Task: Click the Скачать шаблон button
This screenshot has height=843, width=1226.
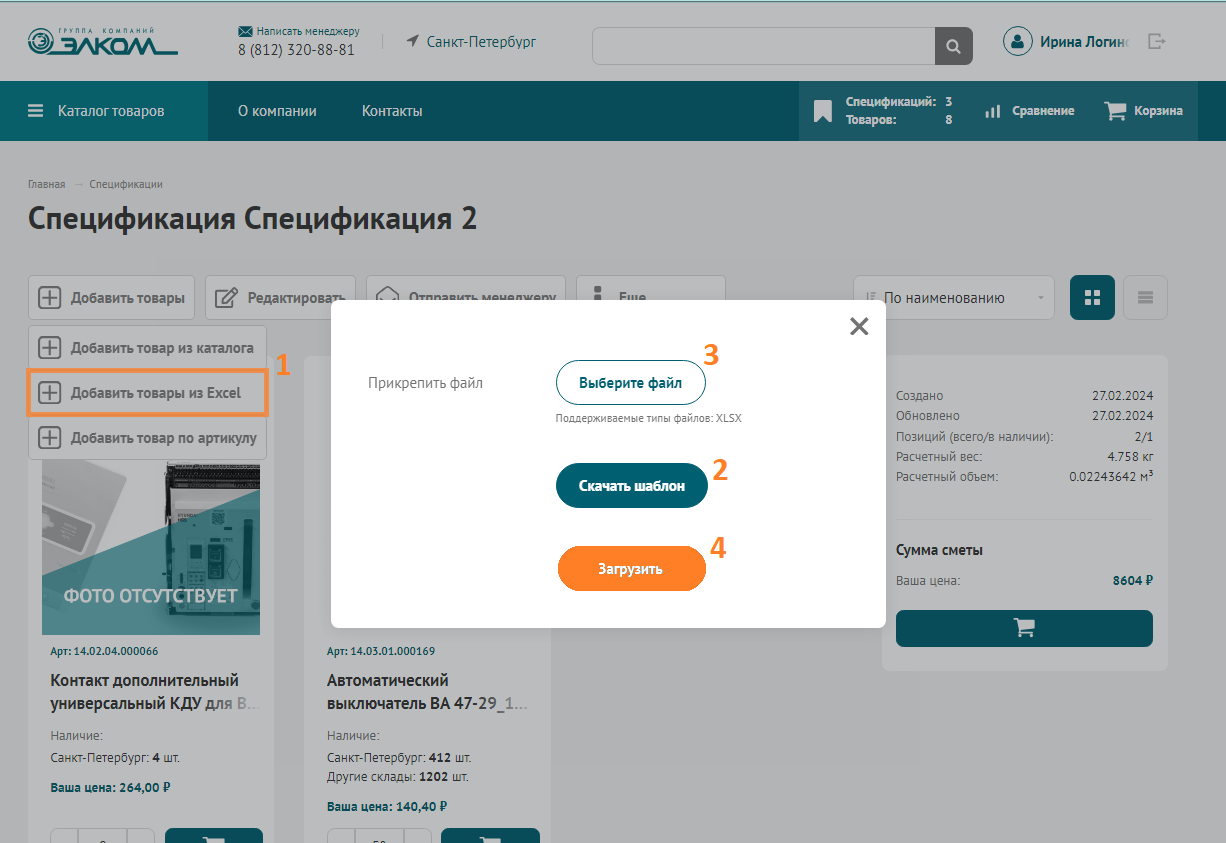Action: 631,486
